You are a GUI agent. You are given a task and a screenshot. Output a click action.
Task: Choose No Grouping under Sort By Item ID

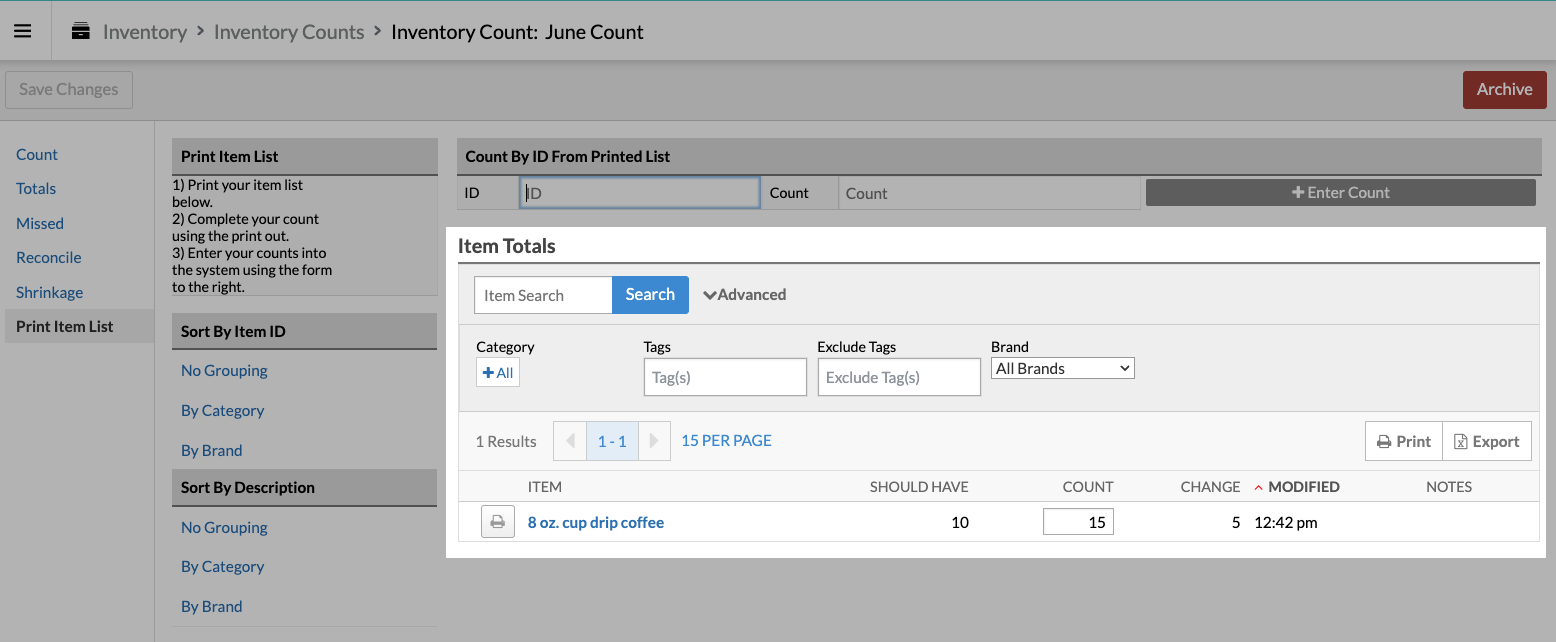pos(224,370)
